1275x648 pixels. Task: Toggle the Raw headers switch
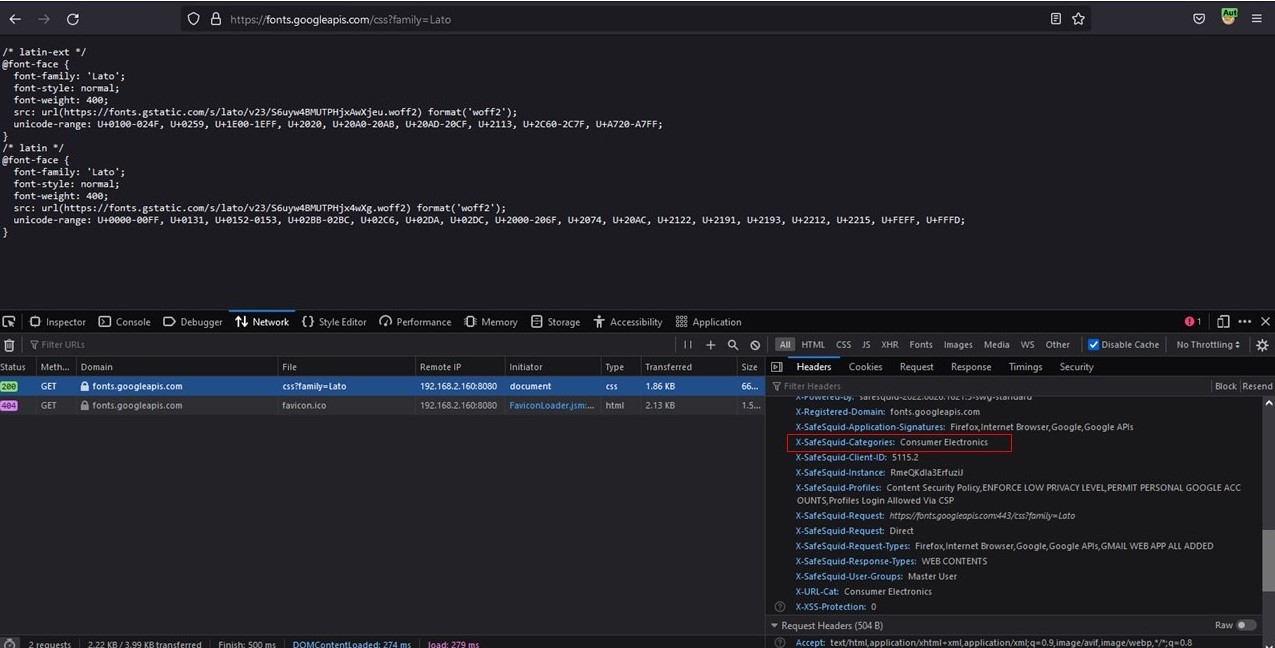point(1246,625)
